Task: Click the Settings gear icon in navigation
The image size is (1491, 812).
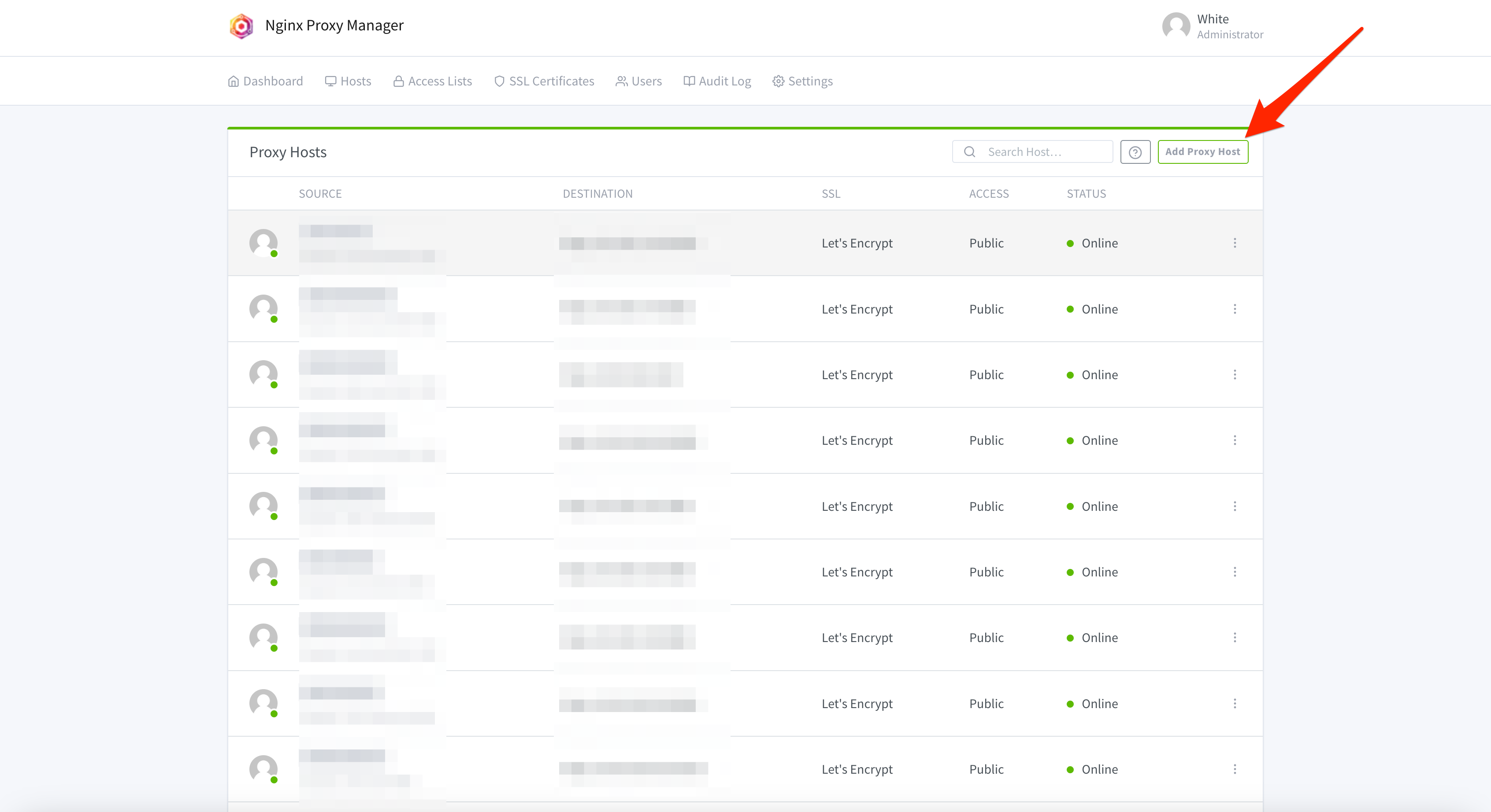Action: pyautogui.click(x=778, y=81)
